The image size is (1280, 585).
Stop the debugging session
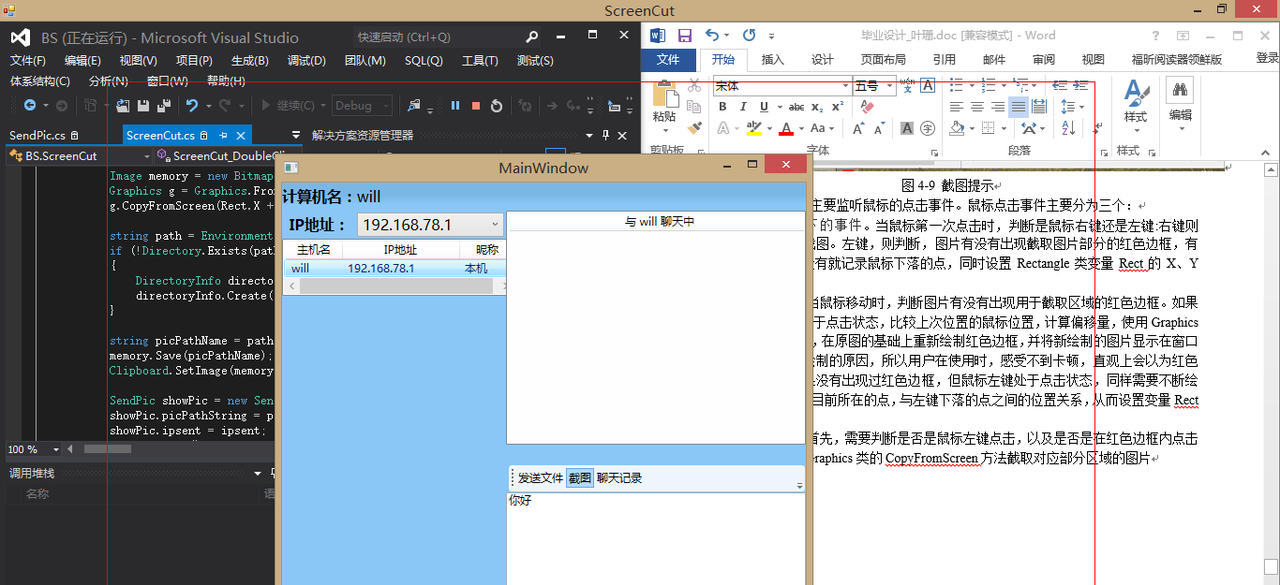475,105
